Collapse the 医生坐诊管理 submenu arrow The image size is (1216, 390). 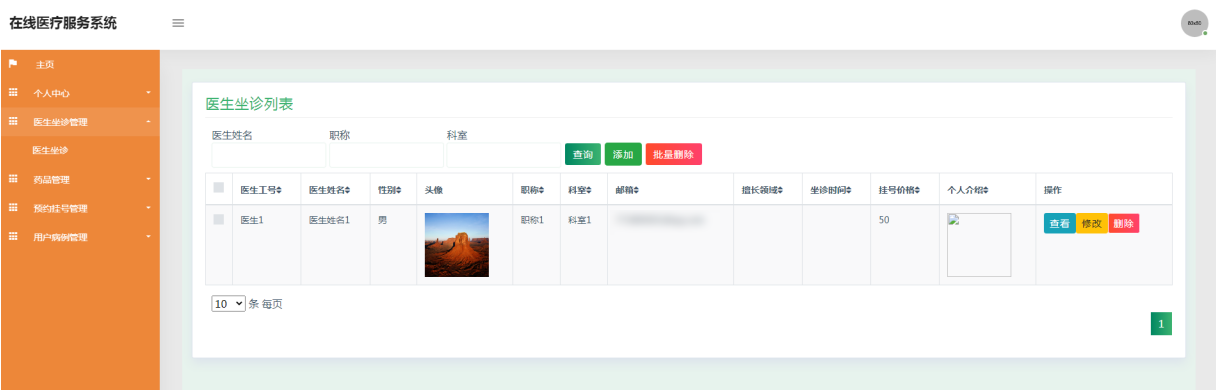pos(148,122)
